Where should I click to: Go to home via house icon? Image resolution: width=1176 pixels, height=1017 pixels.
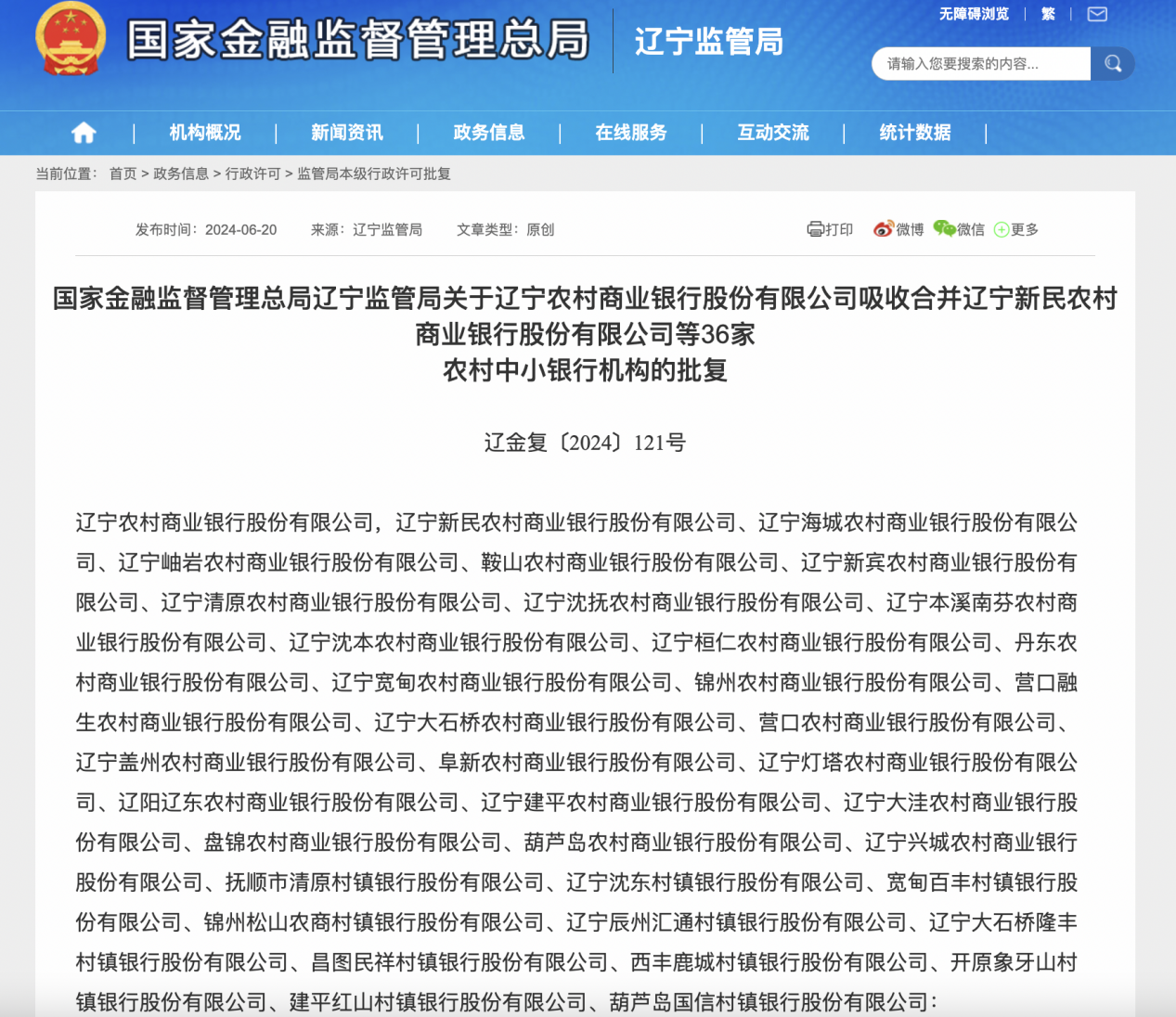click(x=84, y=133)
